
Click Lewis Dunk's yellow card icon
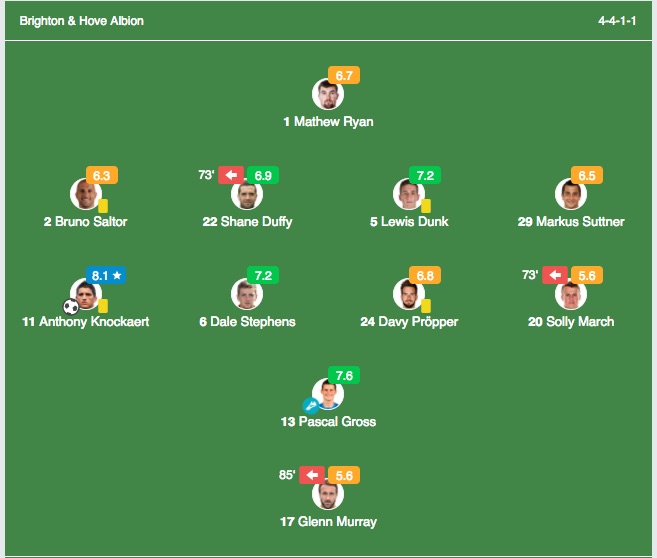click(x=426, y=206)
